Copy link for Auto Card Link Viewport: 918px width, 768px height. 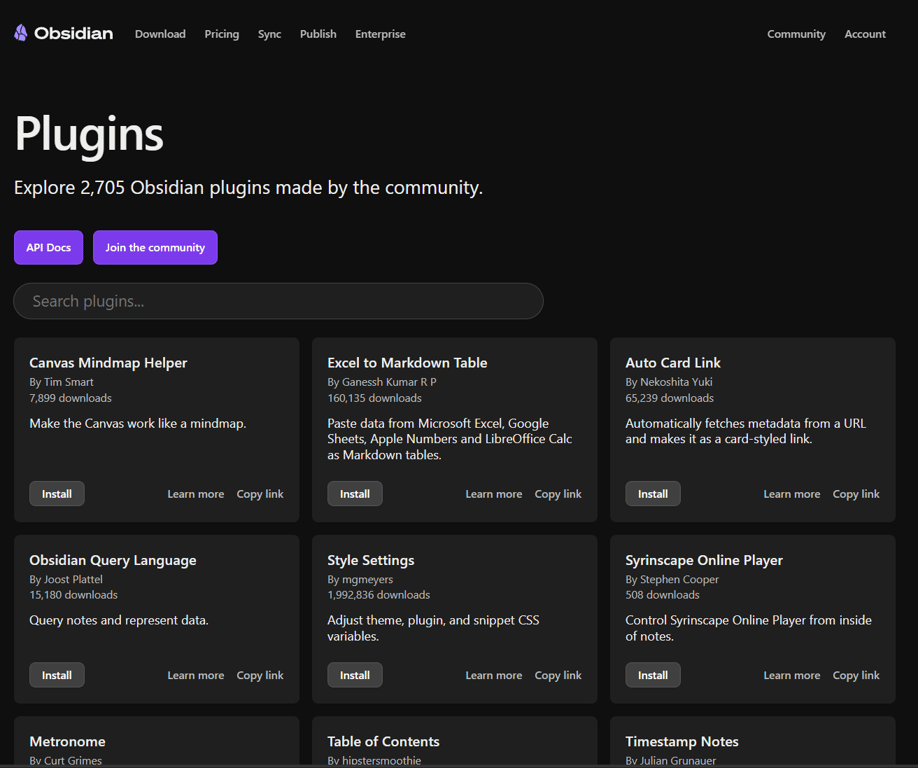pos(856,494)
